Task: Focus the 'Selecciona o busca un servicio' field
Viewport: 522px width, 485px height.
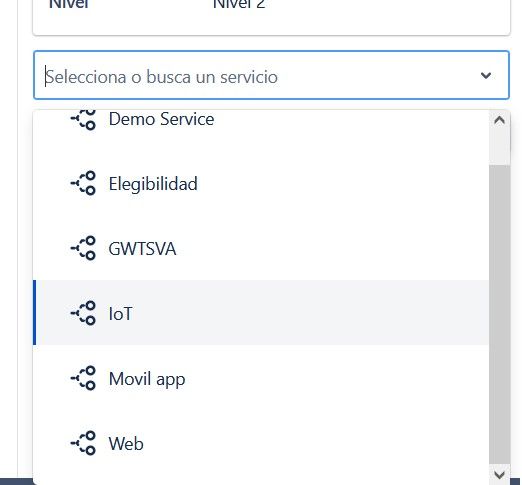Action: (x=271, y=75)
